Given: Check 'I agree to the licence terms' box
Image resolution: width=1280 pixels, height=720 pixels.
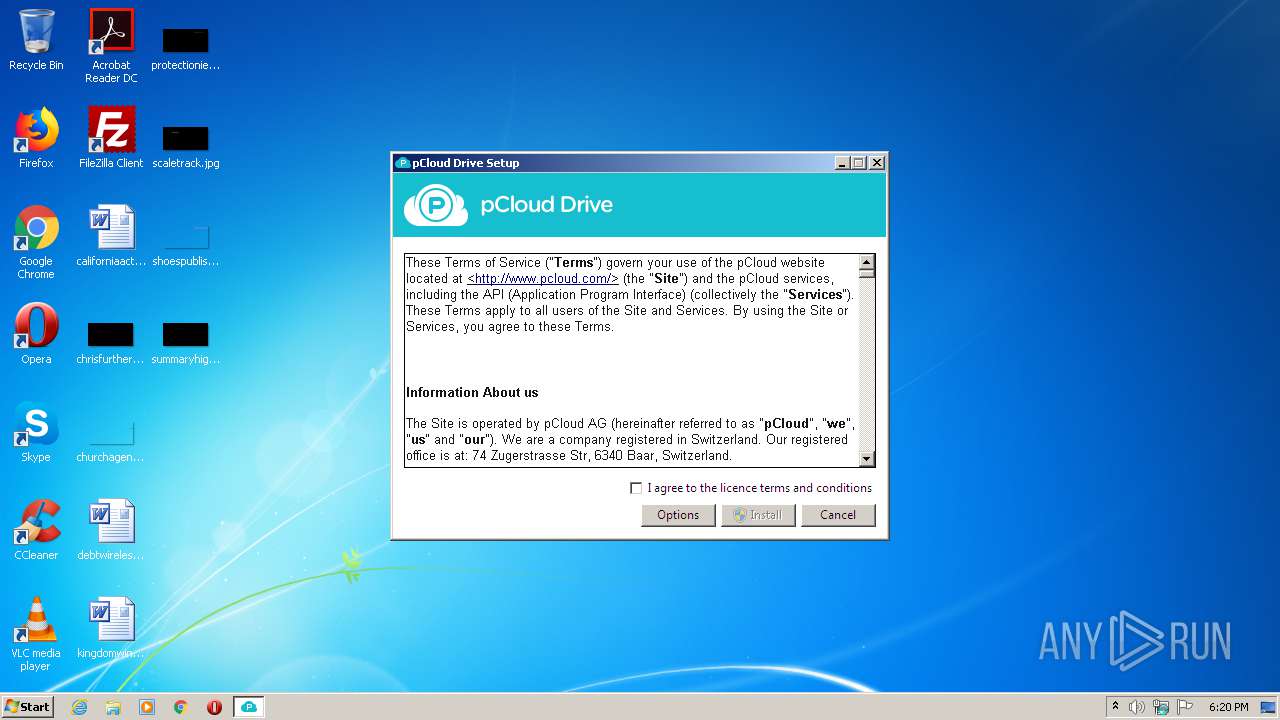Looking at the screenshot, I should [636, 488].
